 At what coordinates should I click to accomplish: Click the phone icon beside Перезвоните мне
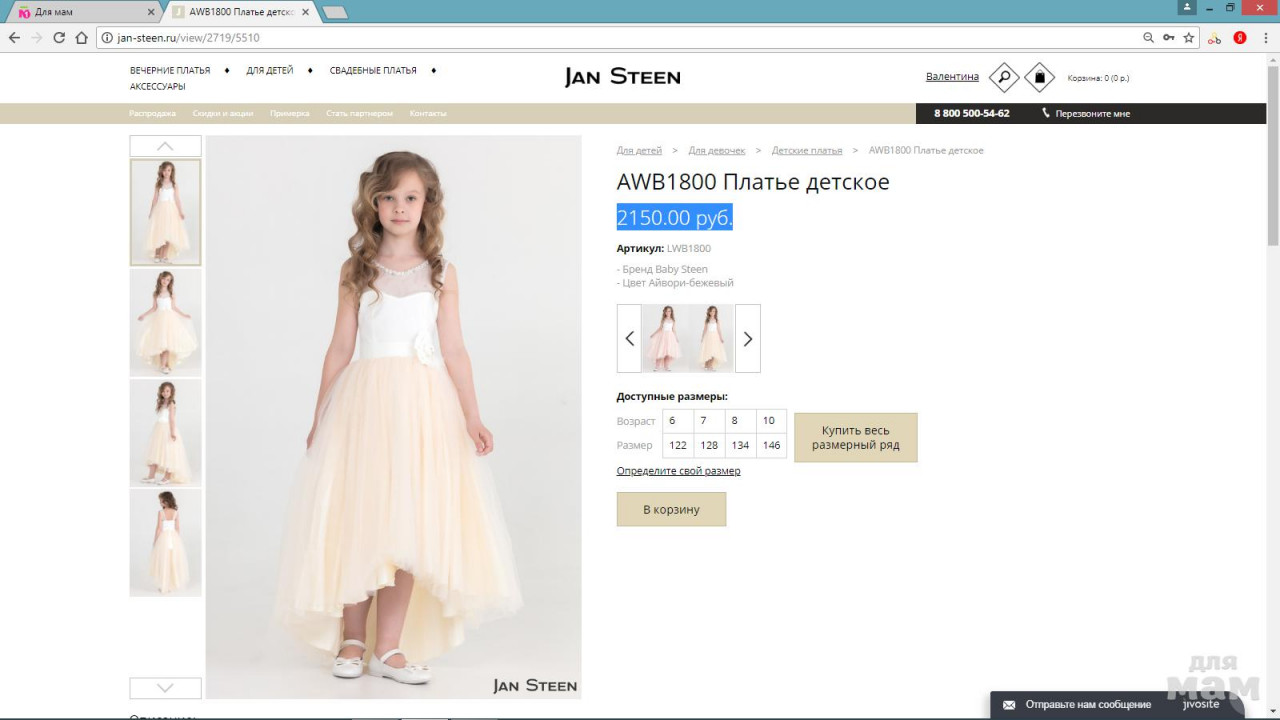pos(1046,113)
